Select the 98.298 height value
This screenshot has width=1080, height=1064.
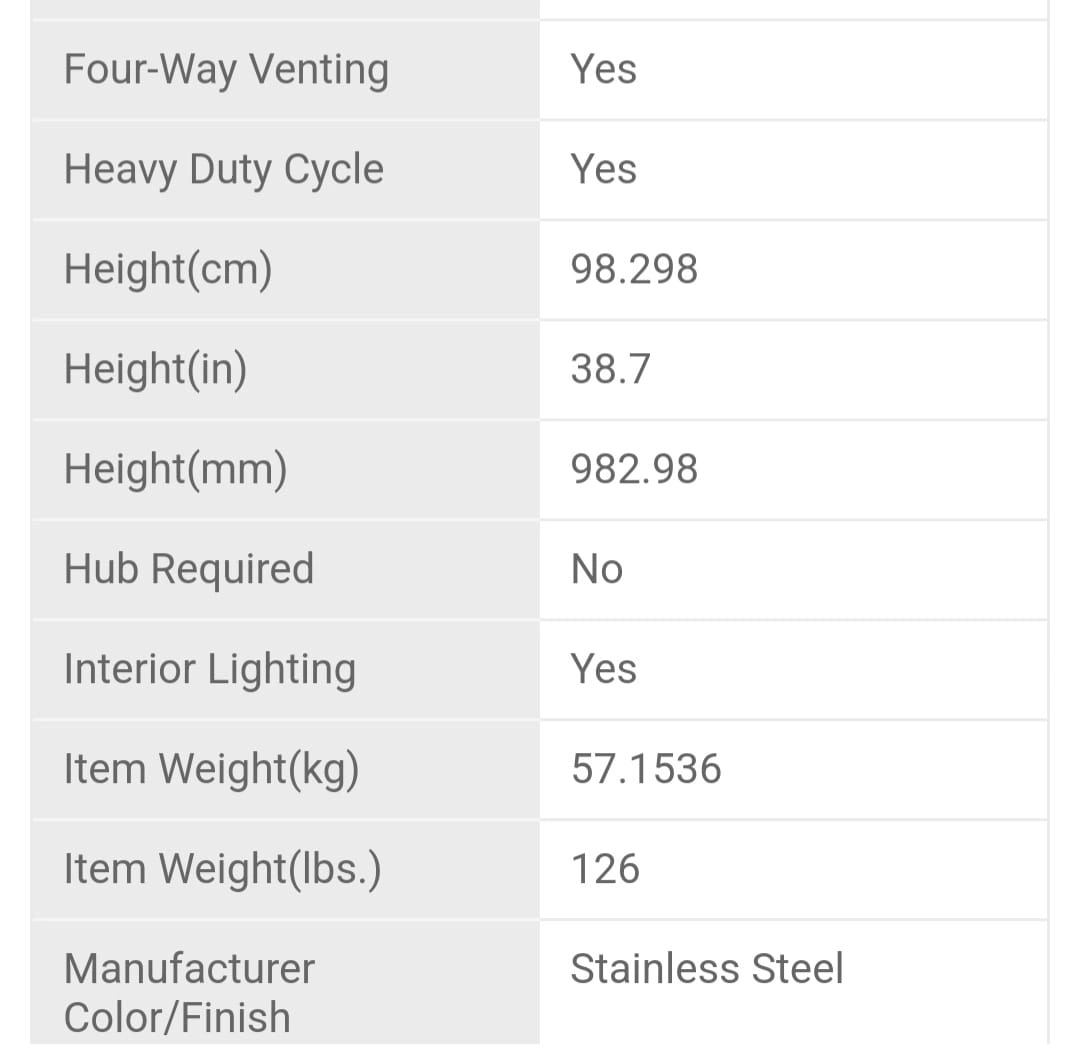(634, 270)
